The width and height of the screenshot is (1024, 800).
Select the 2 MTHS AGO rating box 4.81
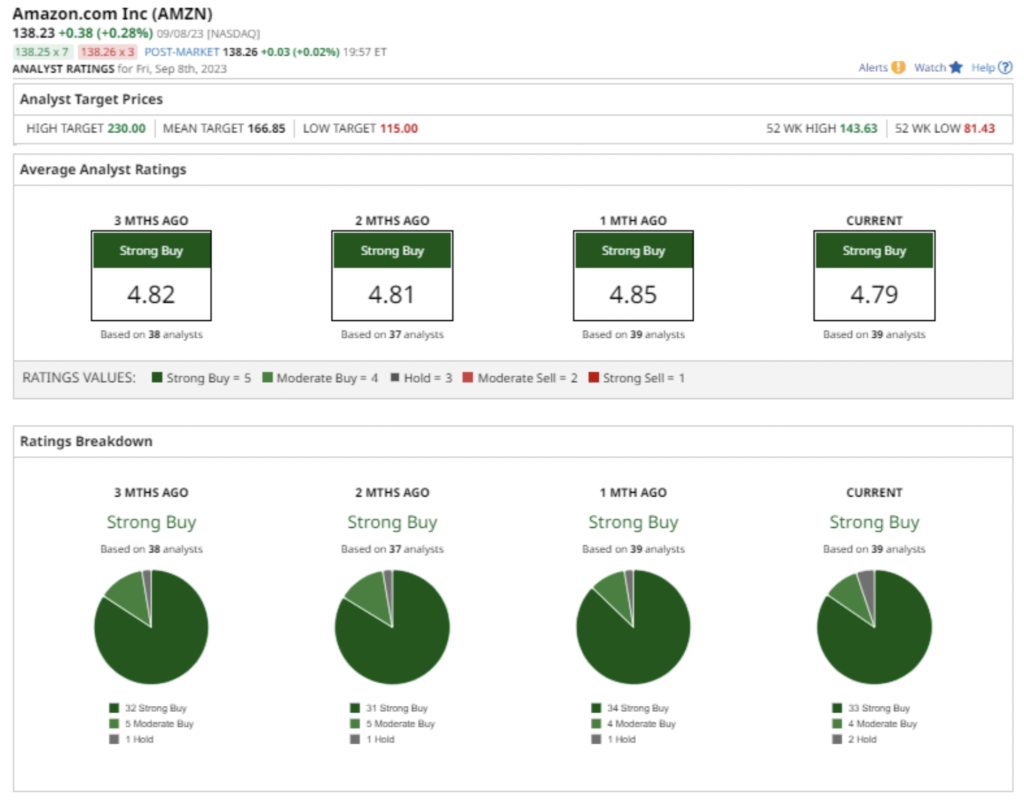pos(392,276)
